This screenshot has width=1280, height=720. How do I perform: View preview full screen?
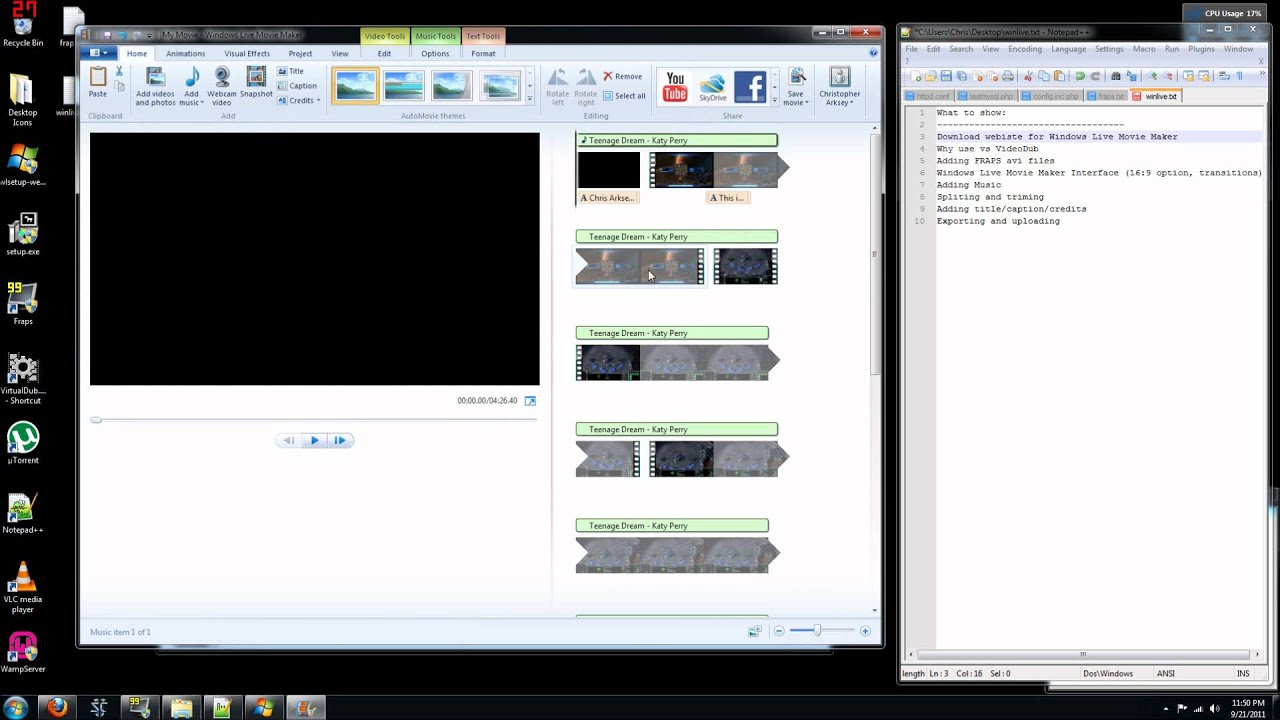[x=530, y=401]
